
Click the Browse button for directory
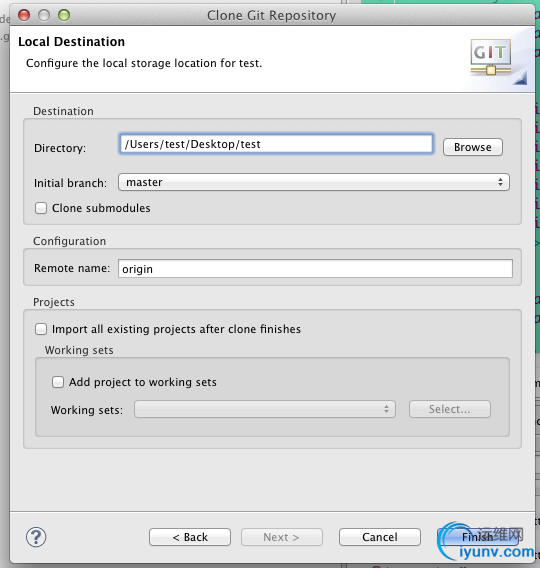coord(473,147)
